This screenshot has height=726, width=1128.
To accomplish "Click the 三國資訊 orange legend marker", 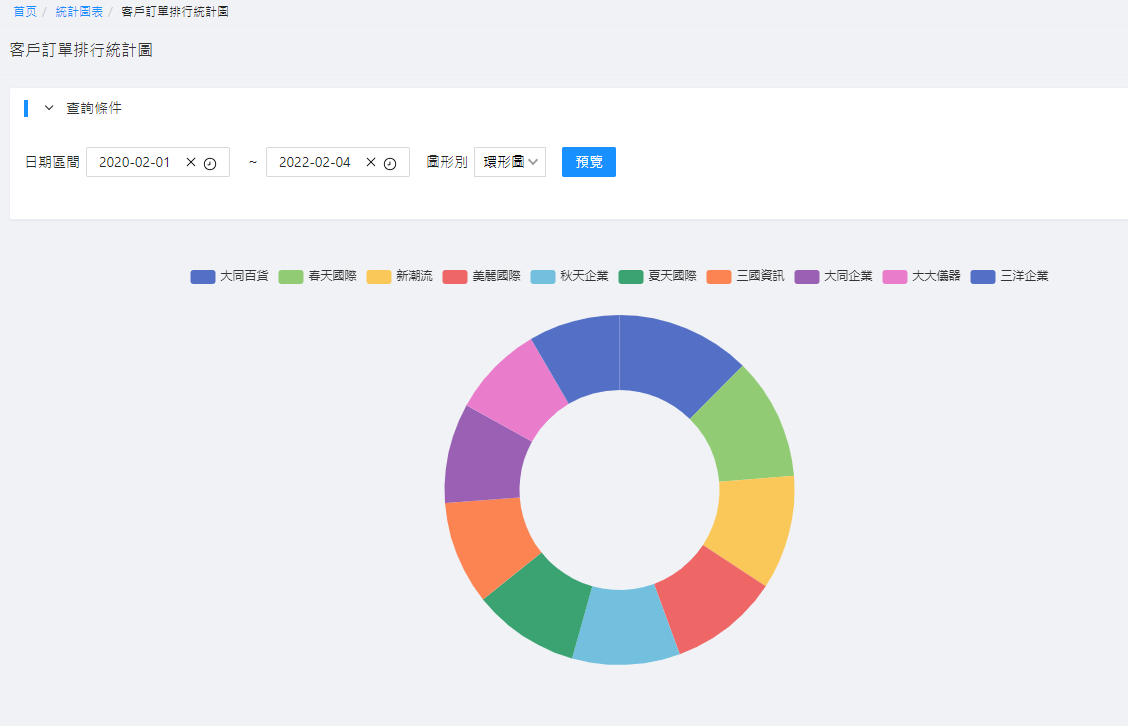I will coord(719,276).
